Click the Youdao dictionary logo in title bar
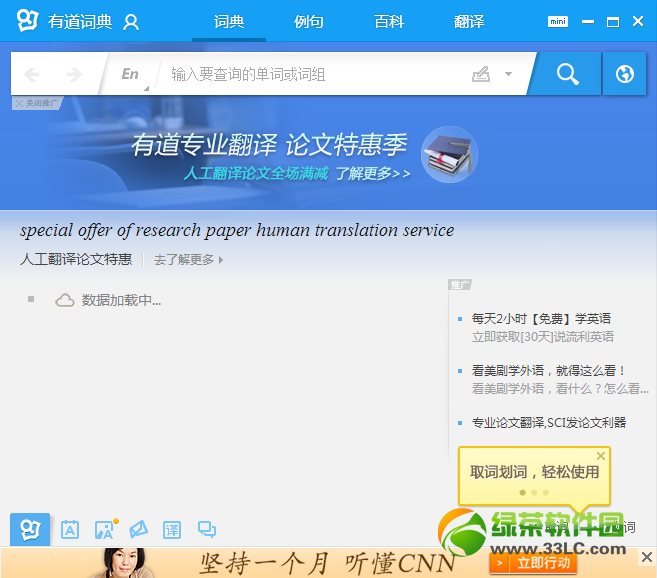The width and height of the screenshot is (657, 578). [x=28, y=21]
